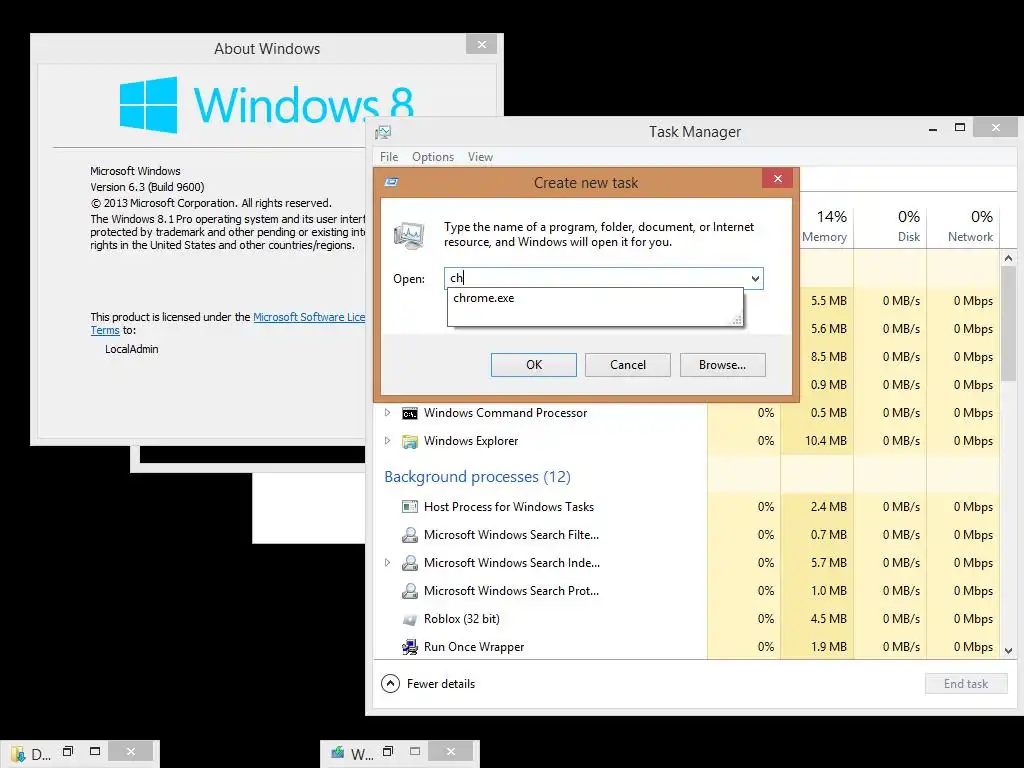Image resolution: width=1024 pixels, height=768 pixels.
Task: Confirm with OK in Create new task
Action: pyautogui.click(x=534, y=365)
